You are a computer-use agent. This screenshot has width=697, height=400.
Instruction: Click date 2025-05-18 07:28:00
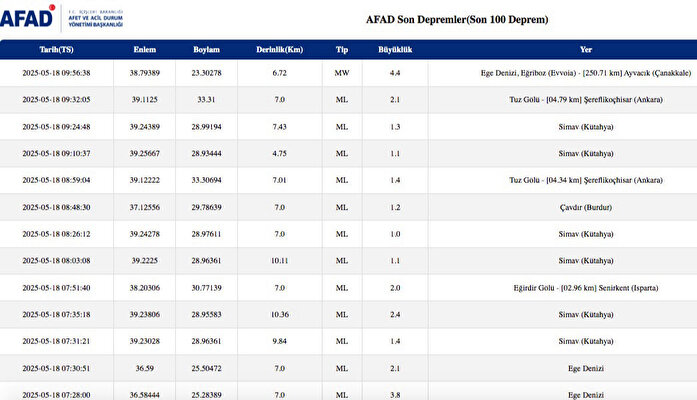pos(56,395)
